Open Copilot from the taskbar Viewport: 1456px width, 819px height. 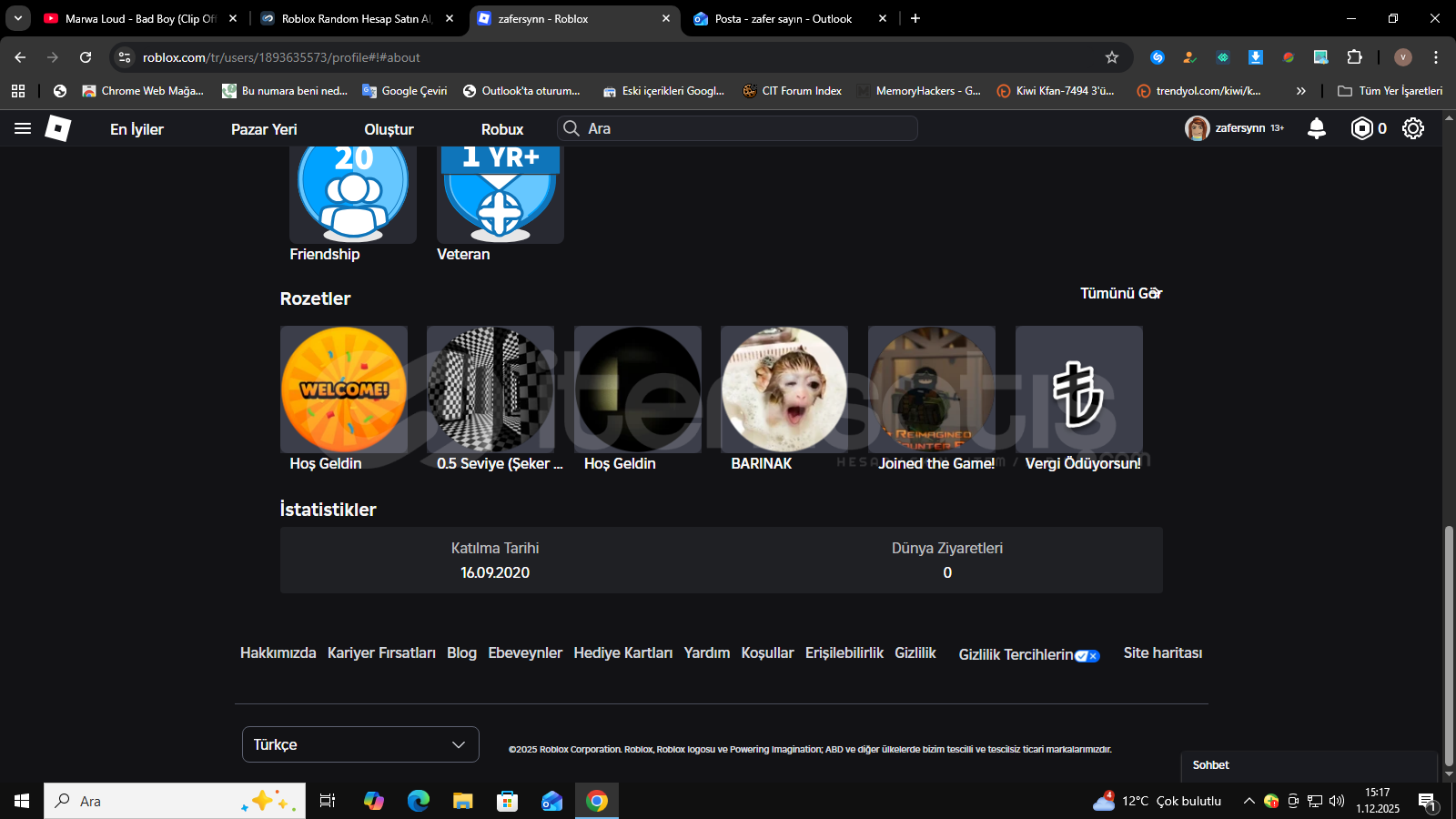(x=374, y=801)
